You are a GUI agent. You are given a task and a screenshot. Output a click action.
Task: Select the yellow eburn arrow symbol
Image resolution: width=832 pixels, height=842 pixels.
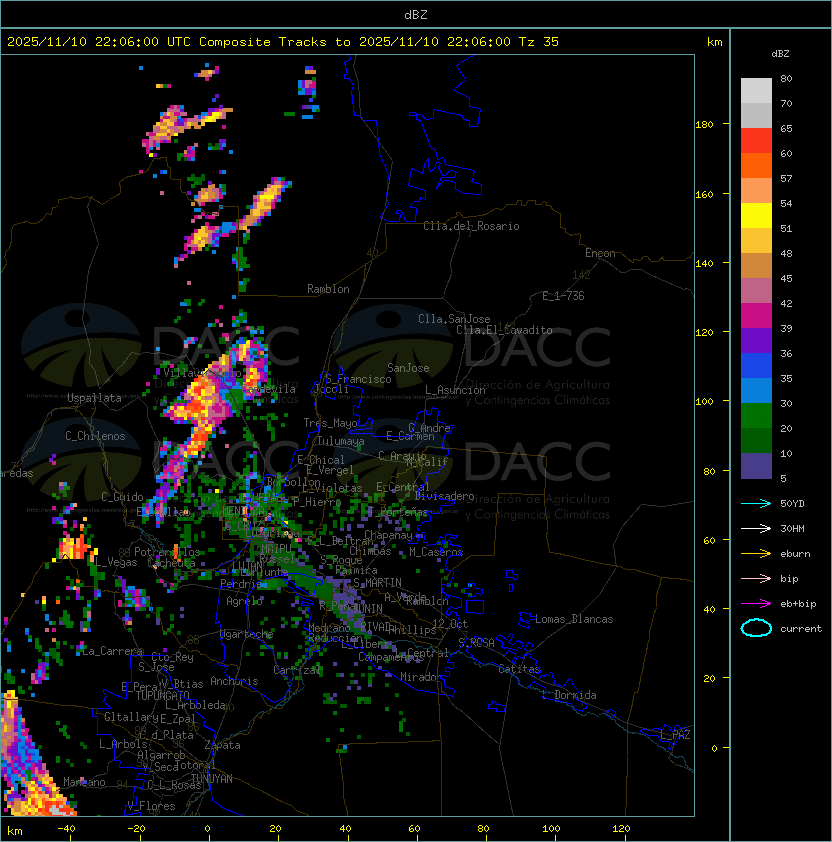tap(756, 554)
